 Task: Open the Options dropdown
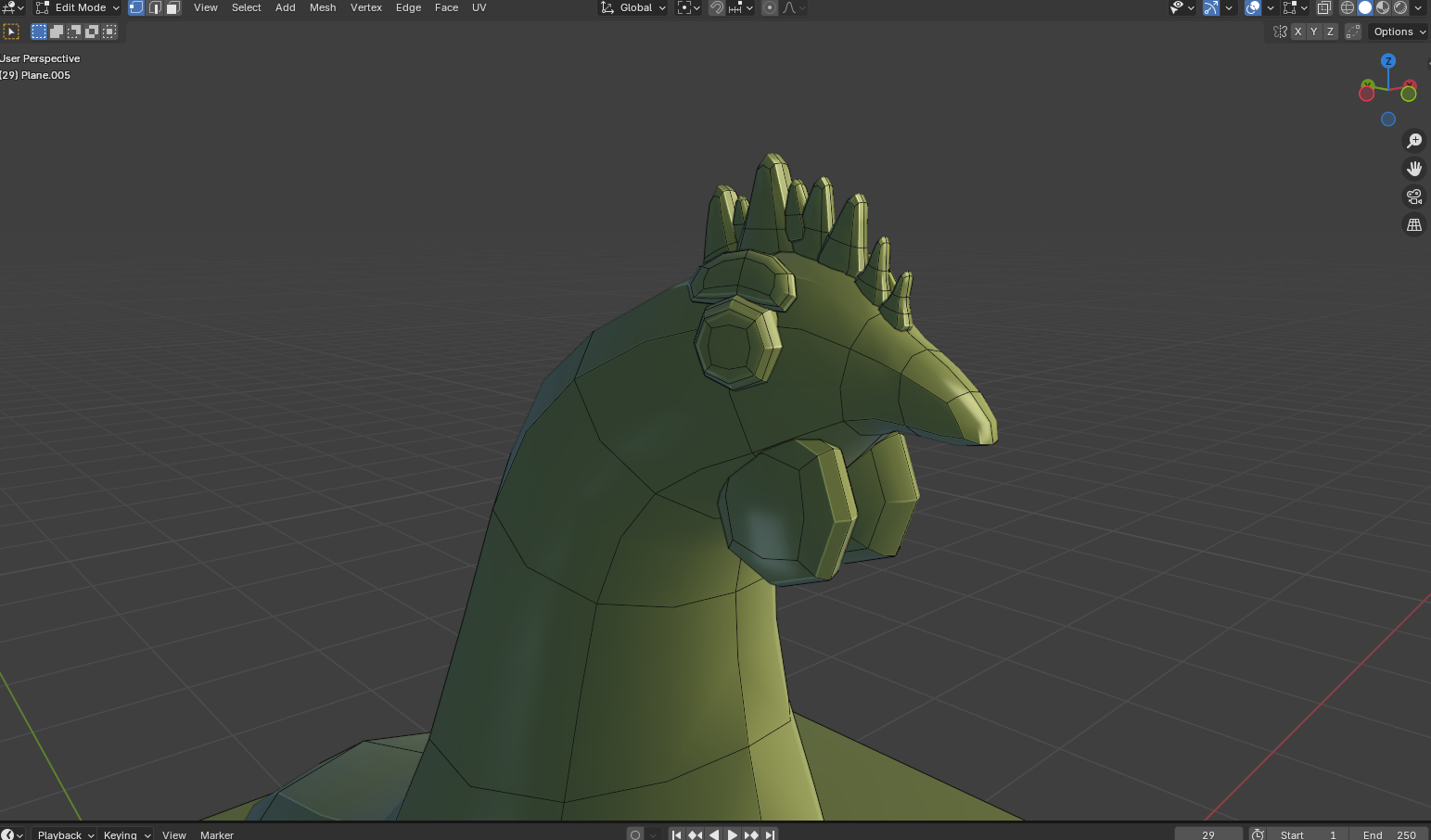pyautogui.click(x=1399, y=32)
